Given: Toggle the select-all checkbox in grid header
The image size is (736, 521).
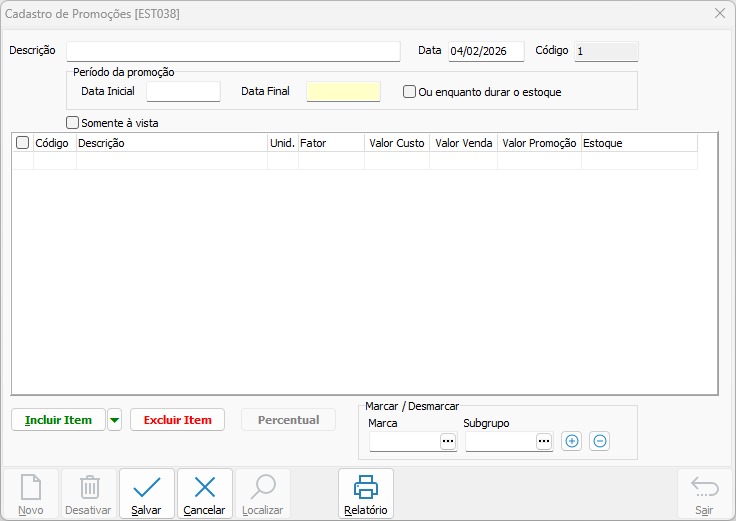Looking at the screenshot, I should (x=23, y=143).
